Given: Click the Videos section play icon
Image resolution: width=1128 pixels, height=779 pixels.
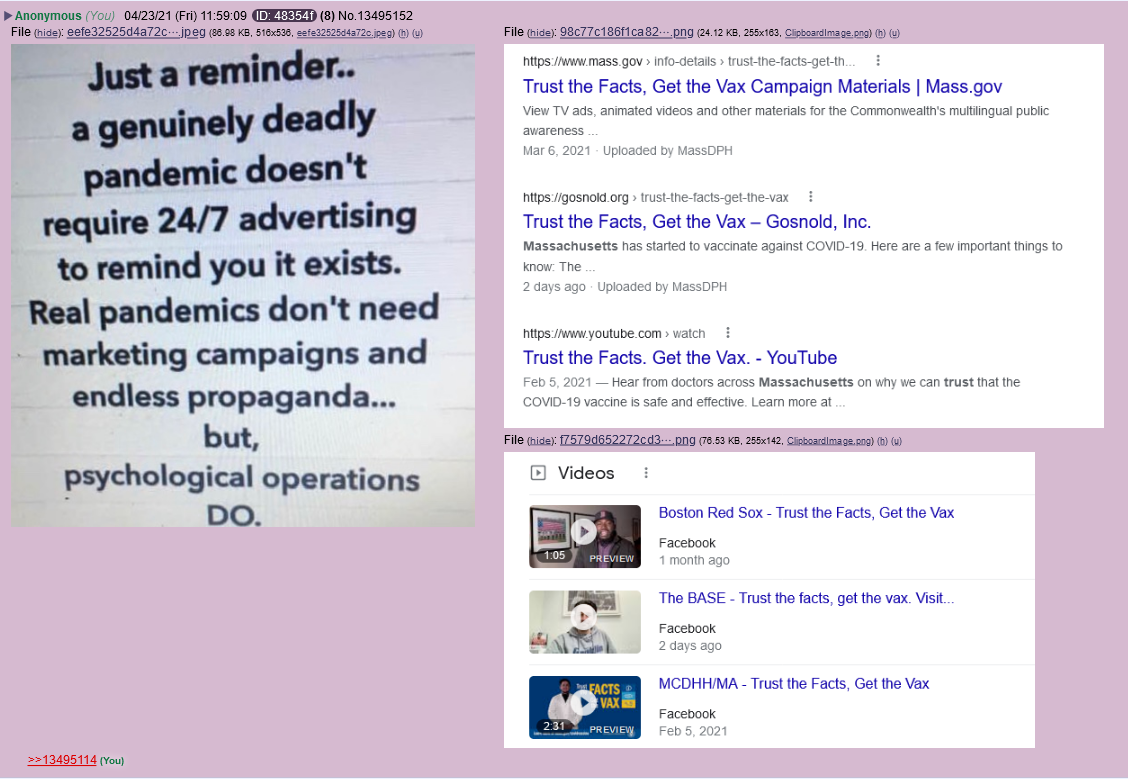Looking at the screenshot, I should [x=538, y=473].
